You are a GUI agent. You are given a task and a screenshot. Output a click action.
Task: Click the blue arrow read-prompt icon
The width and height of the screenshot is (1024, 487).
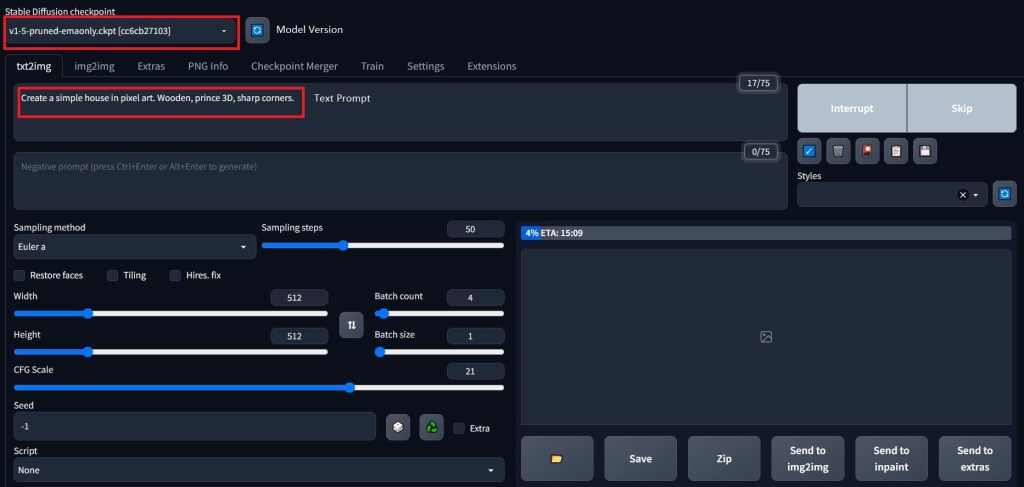809,151
